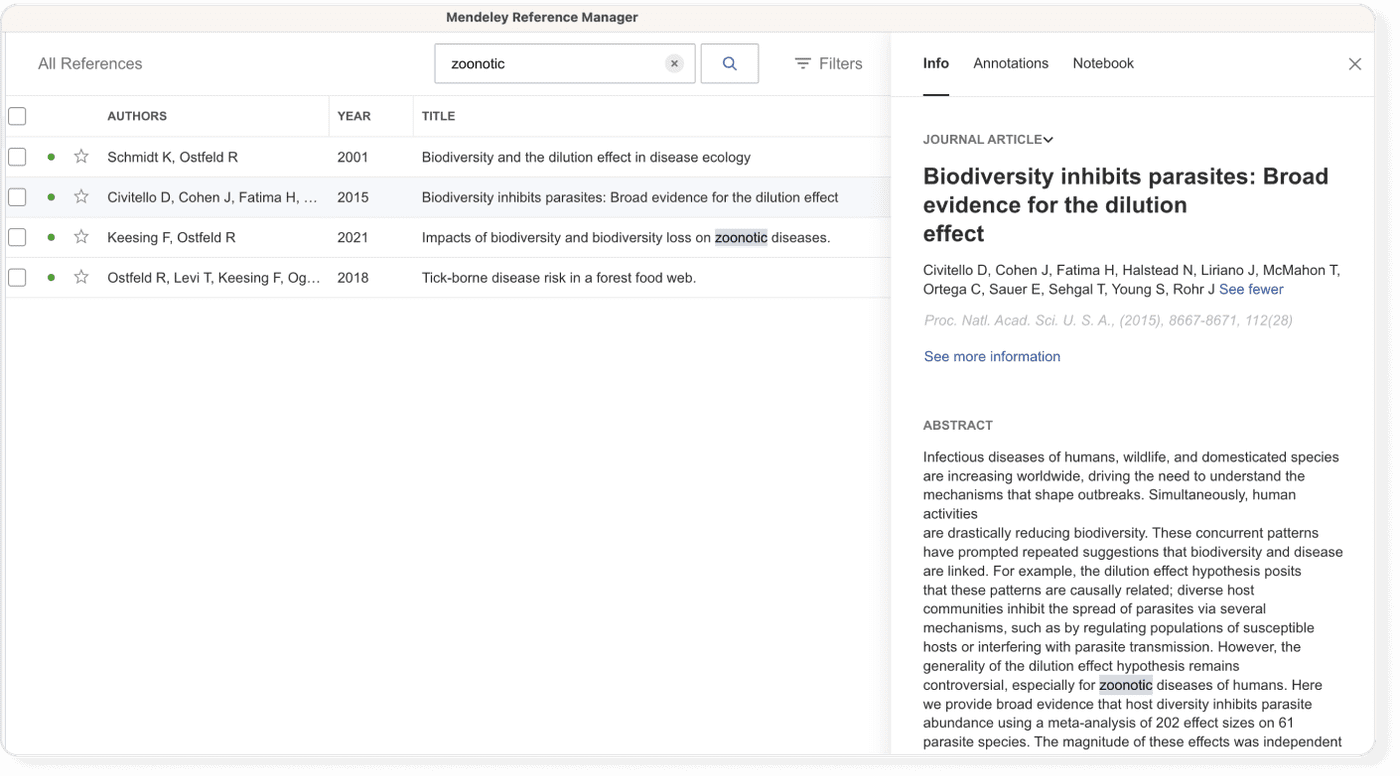Switch to the Annotations tab
Image resolution: width=1400 pixels, height=776 pixels.
[1011, 63]
